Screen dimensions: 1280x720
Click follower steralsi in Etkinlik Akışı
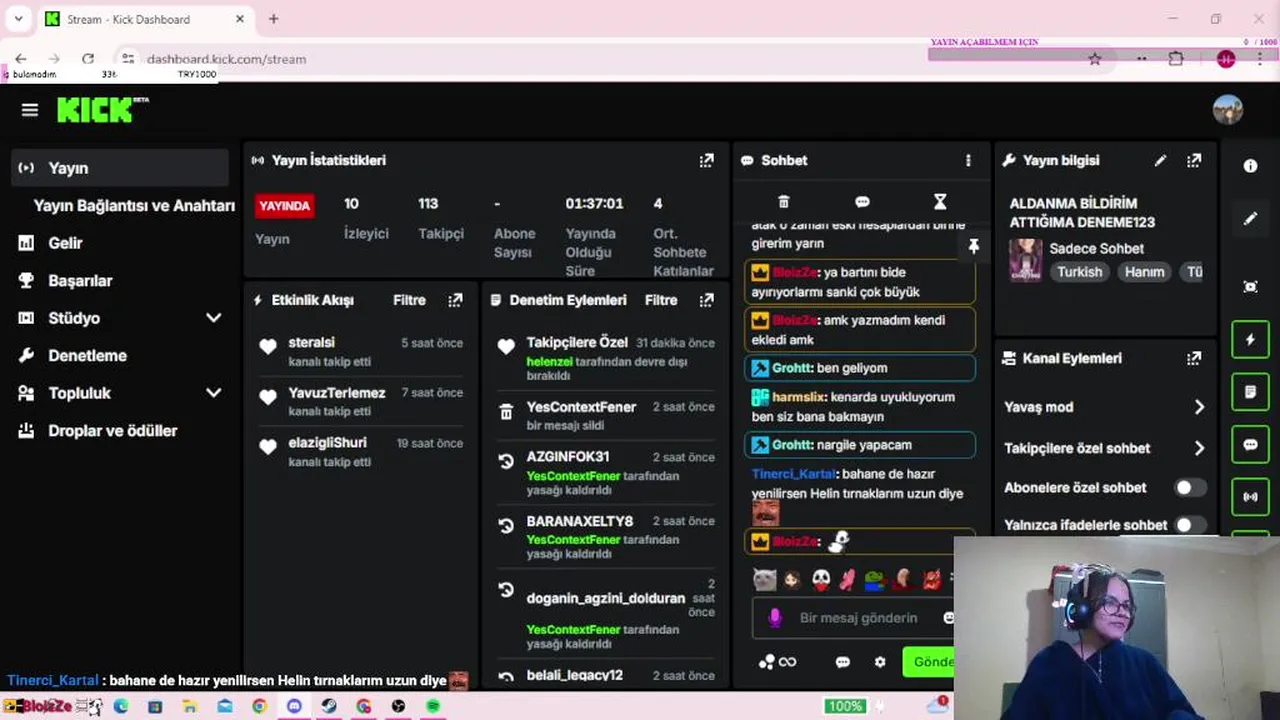pyautogui.click(x=311, y=343)
